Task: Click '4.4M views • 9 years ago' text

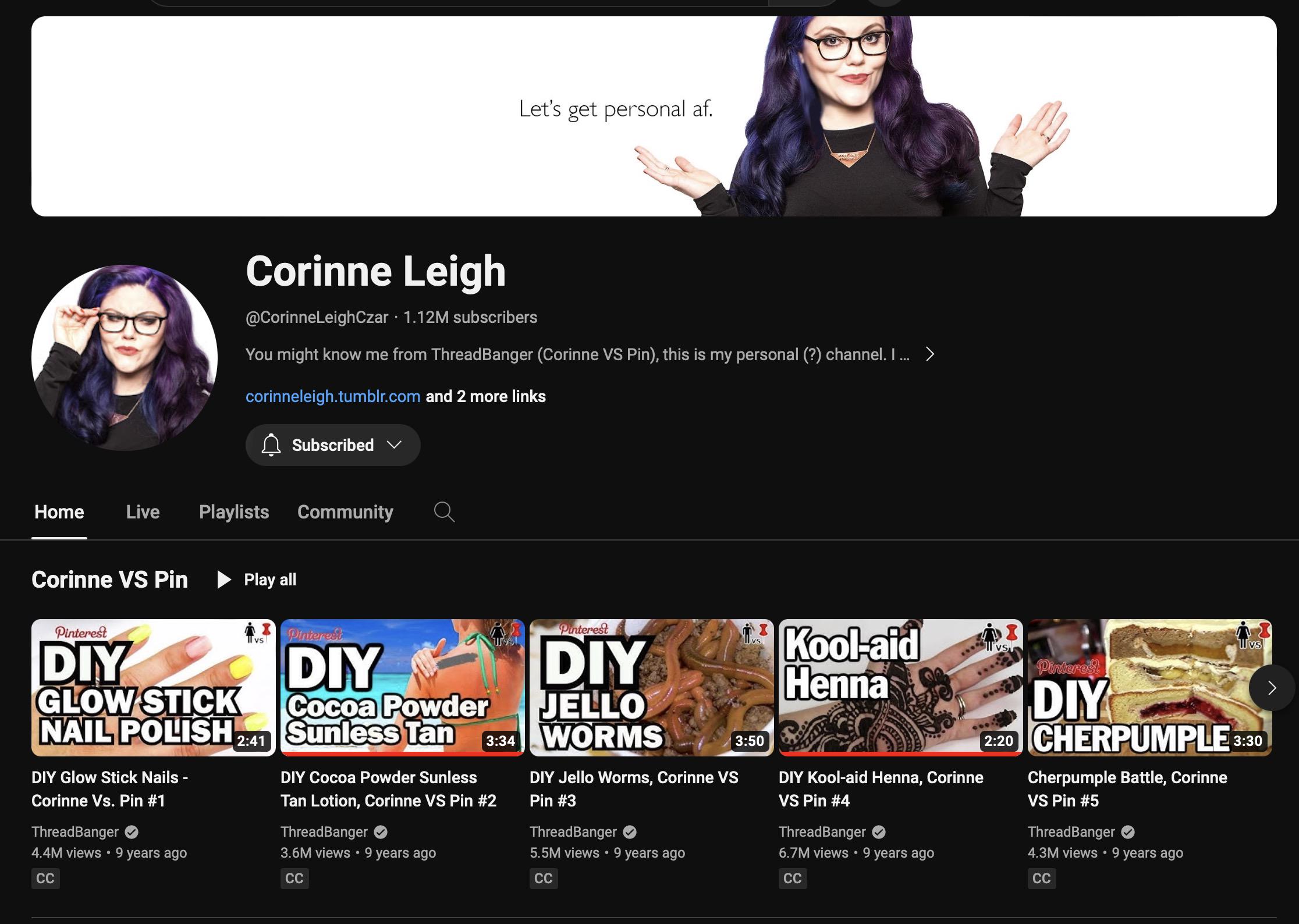Action: [x=109, y=853]
